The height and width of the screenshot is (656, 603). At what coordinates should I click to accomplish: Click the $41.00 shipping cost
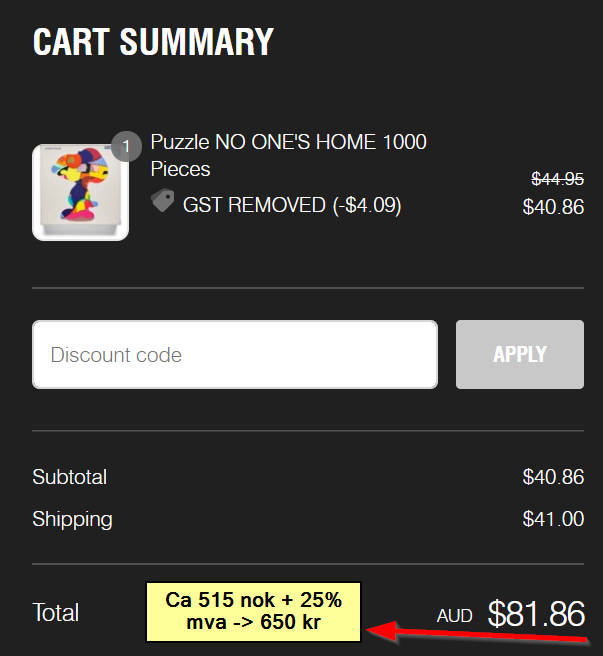click(x=553, y=519)
